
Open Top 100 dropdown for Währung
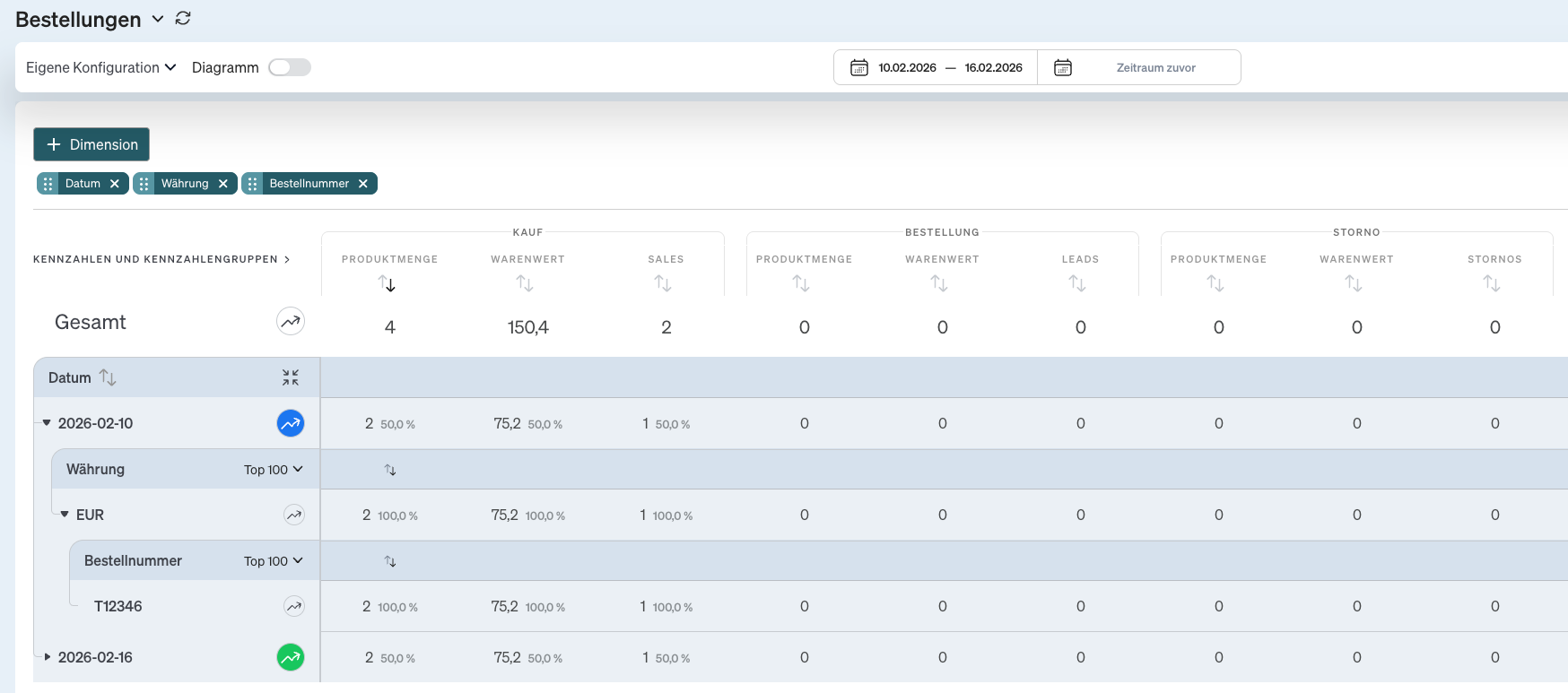click(274, 470)
